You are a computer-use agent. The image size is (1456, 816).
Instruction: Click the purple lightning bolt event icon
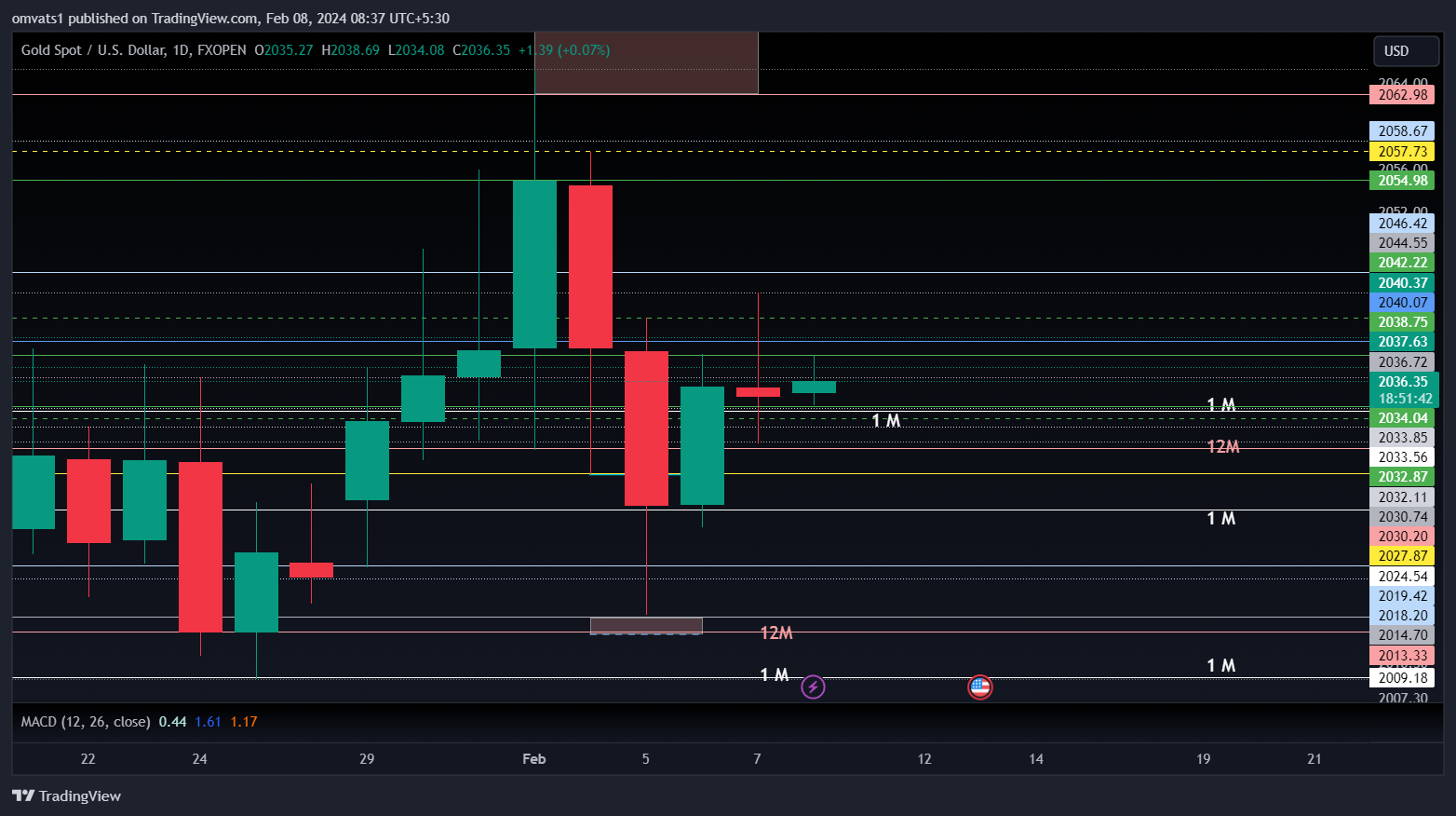(x=813, y=687)
